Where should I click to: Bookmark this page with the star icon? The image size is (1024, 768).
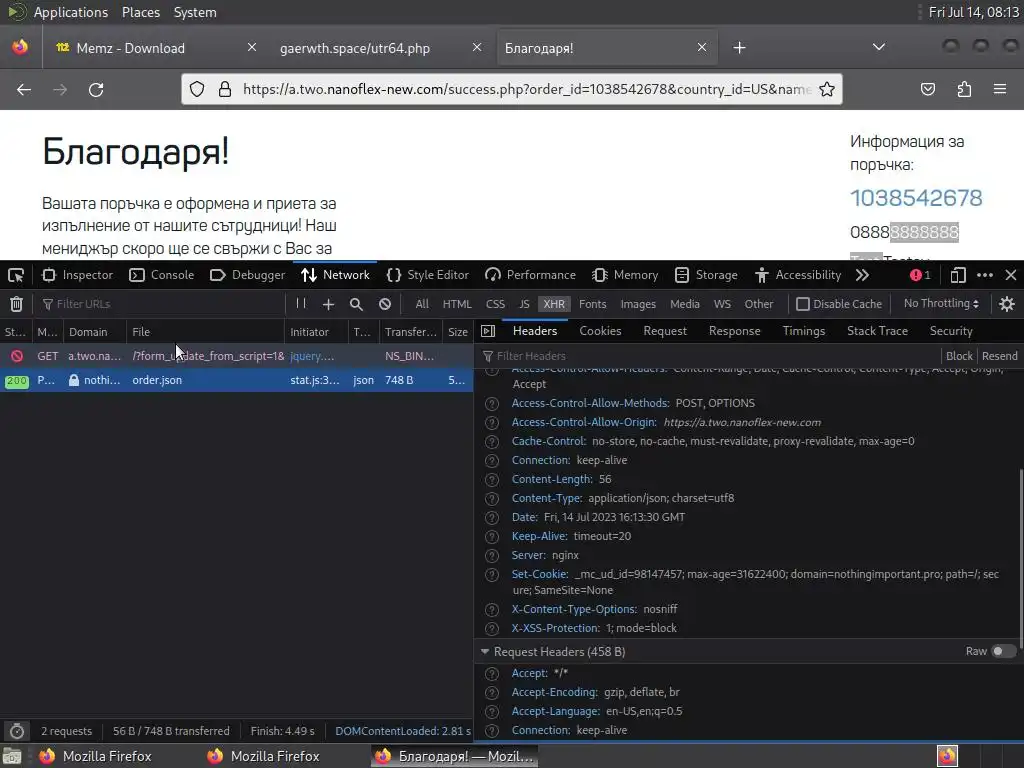pos(827,89)
